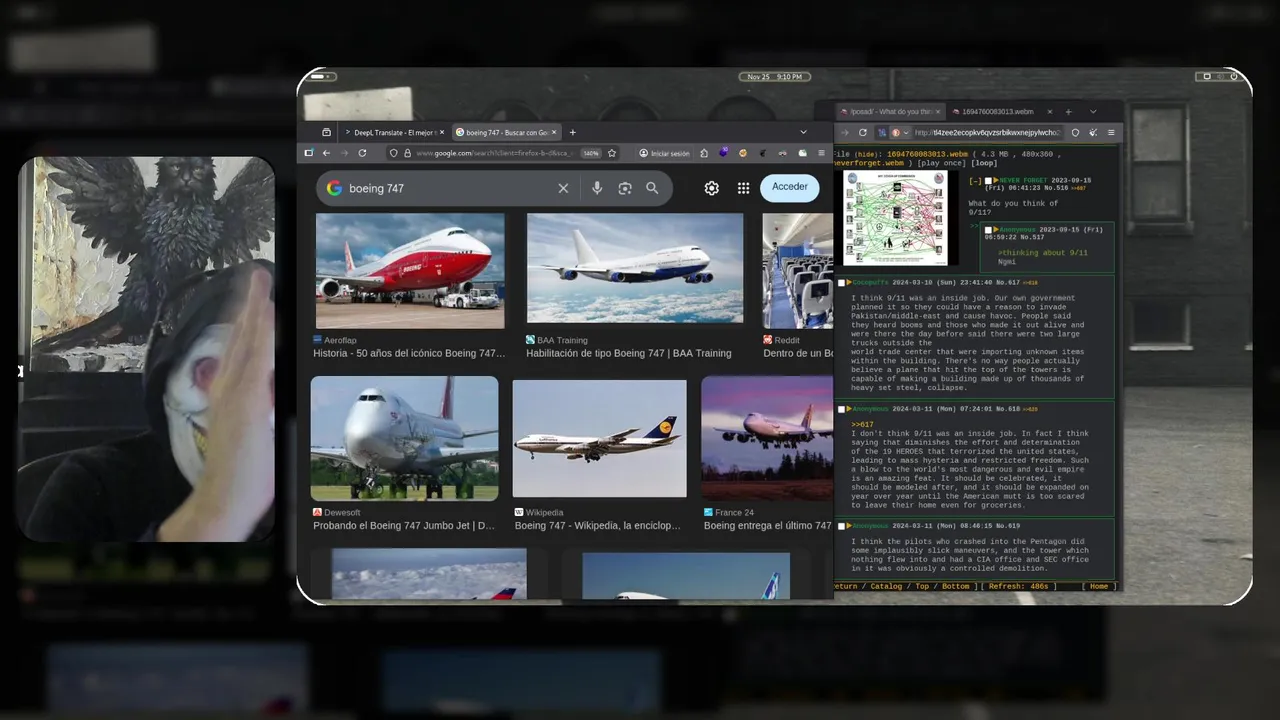This screenshot has width=1280, height=720.
Task: Open the 1694760083013.webm file link
Action: (927, 154)
